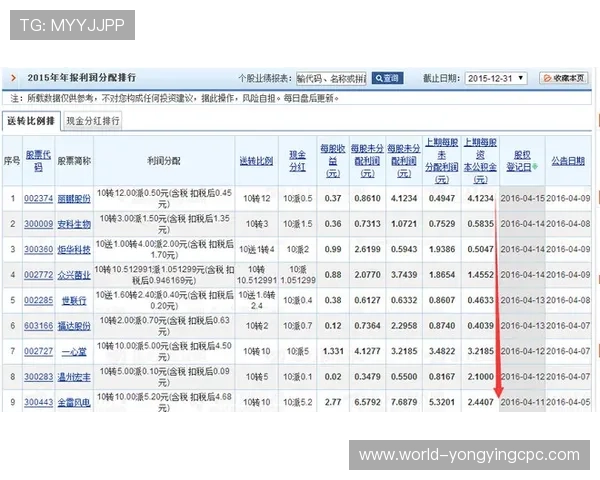Screen dimensions: 600x480
Task: Open stock code link 603166
Action: [x=38, y=326]
